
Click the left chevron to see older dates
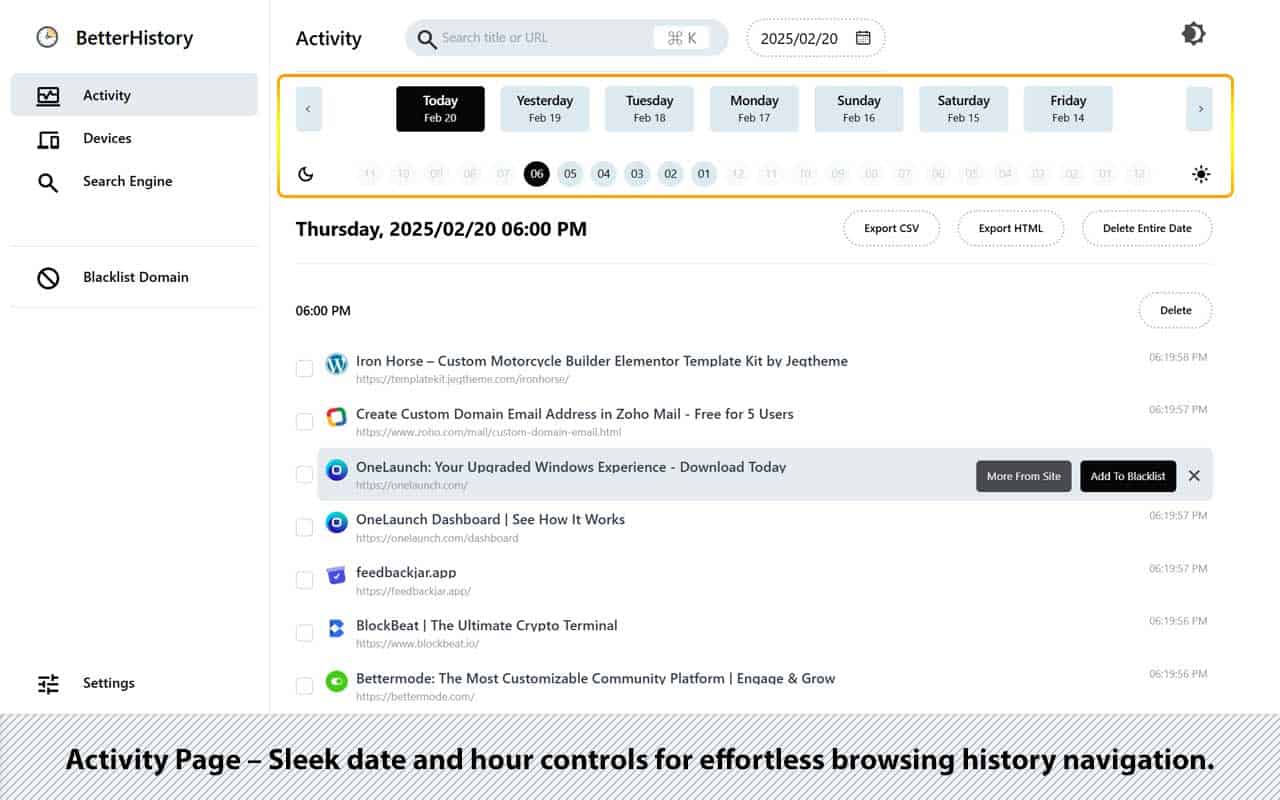click(x=308, y=108)
